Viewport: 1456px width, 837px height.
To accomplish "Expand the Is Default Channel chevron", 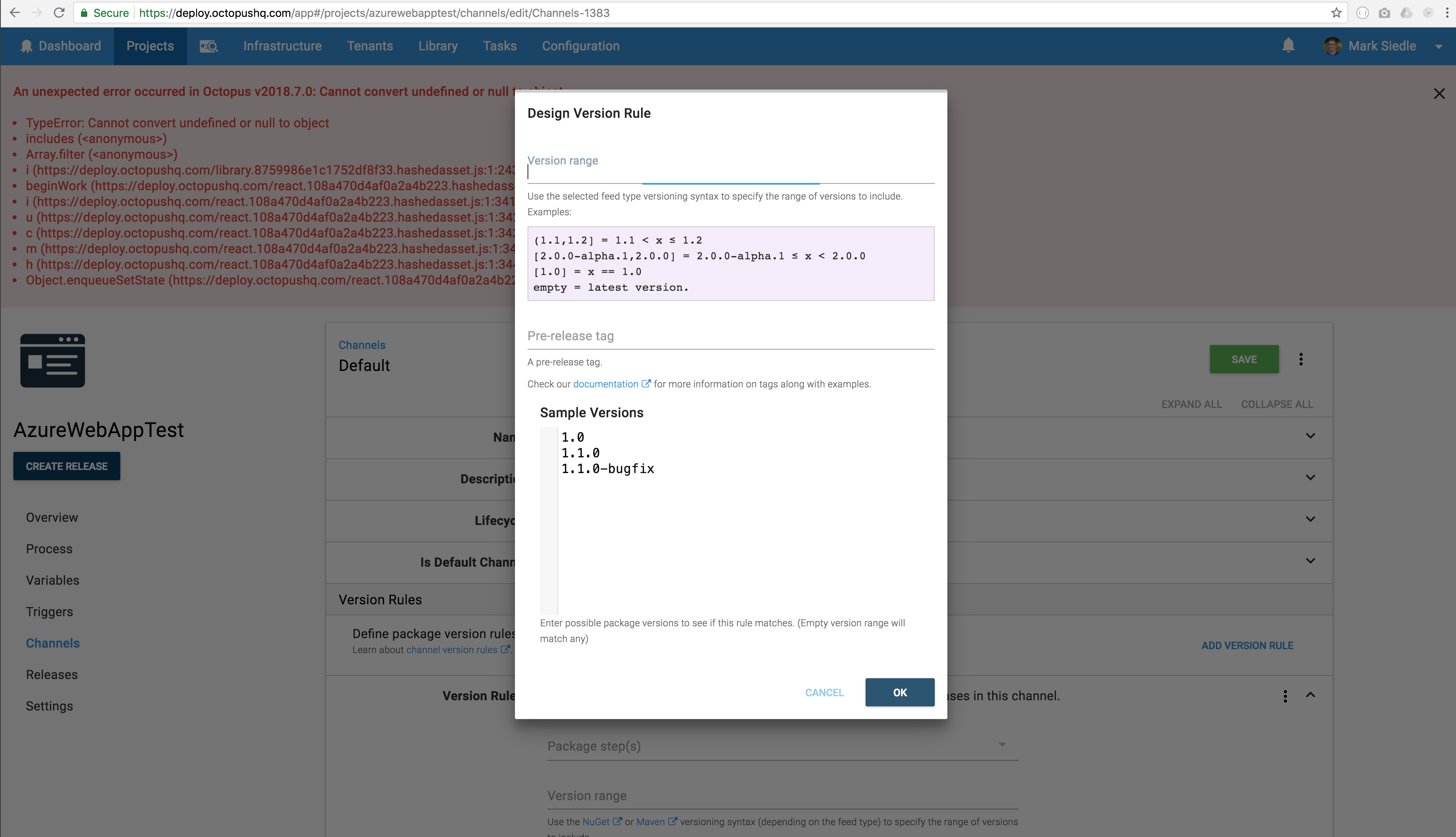I will pos(1310,561).
